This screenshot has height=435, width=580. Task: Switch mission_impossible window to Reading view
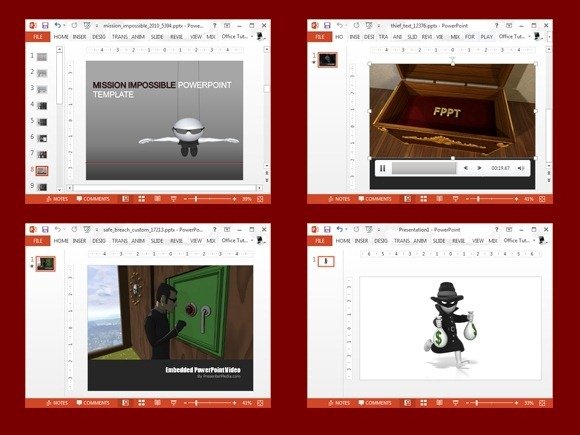(x=158, y=199)
